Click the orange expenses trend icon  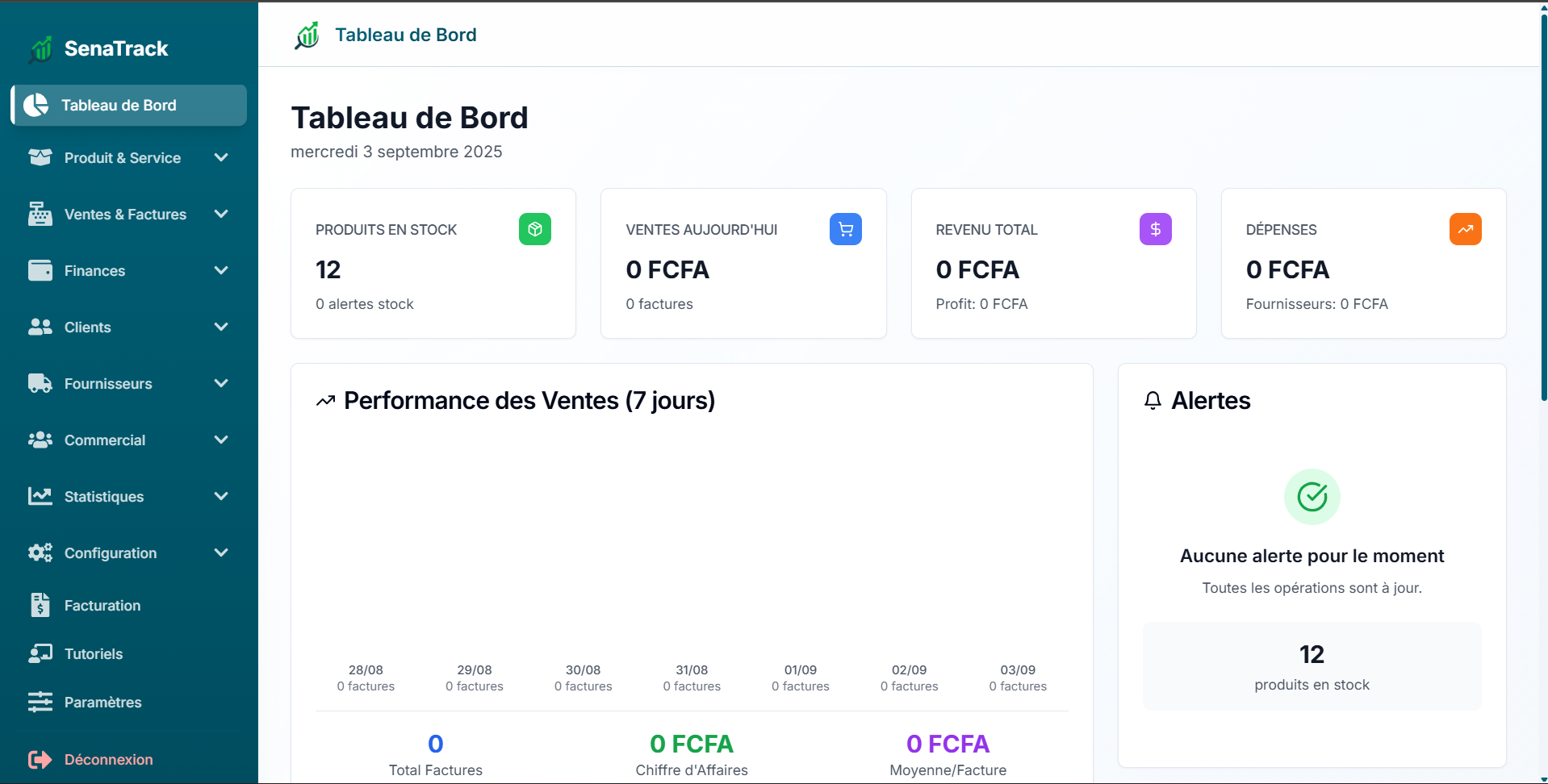[1465, 229]
